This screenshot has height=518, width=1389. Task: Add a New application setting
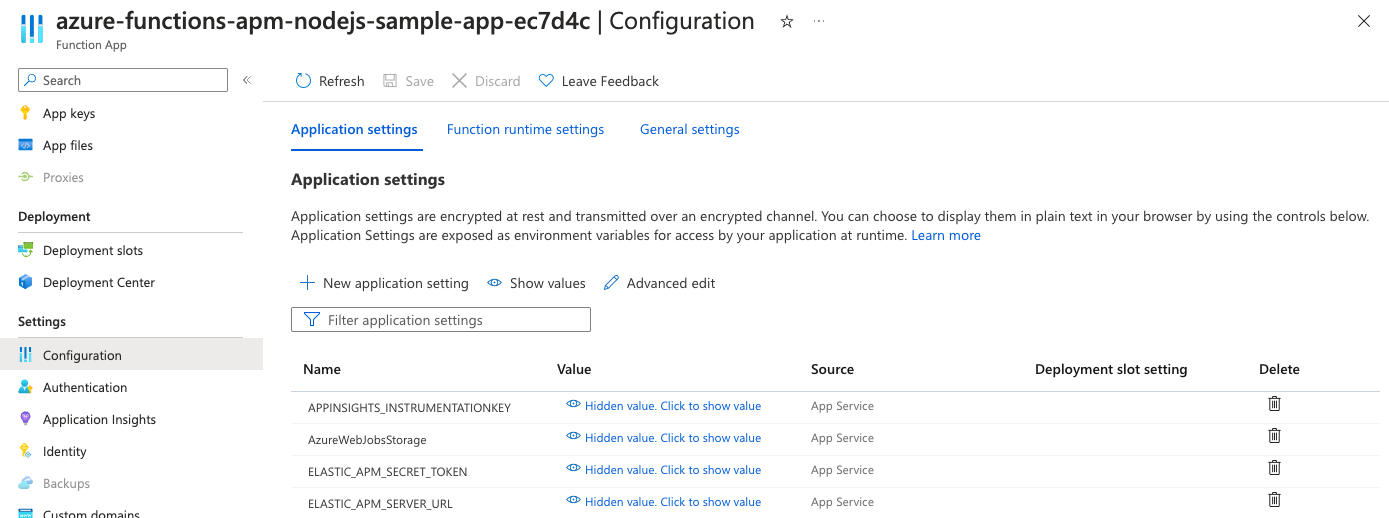384,283
